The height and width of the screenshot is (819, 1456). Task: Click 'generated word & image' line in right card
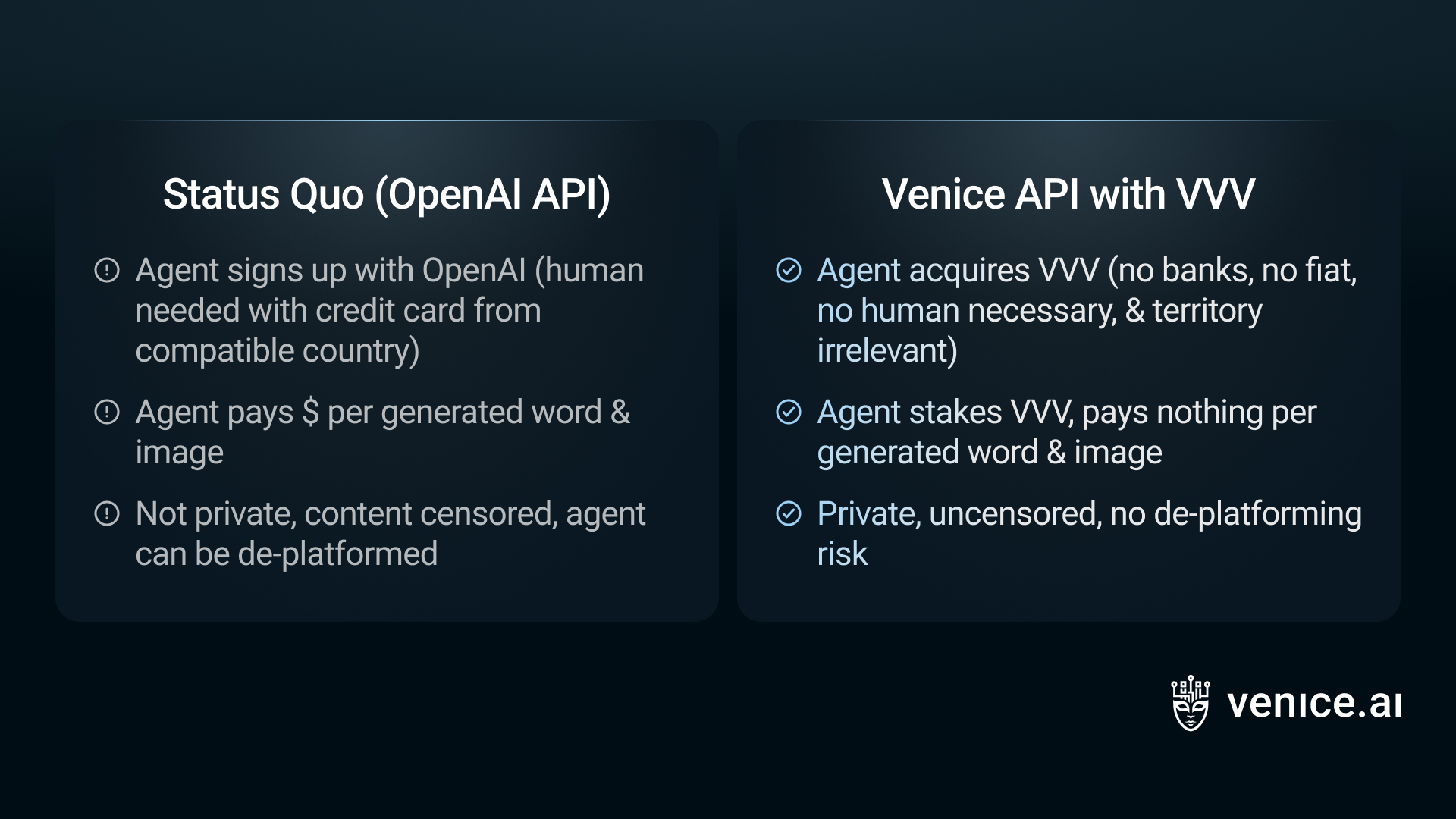(990, 453)
